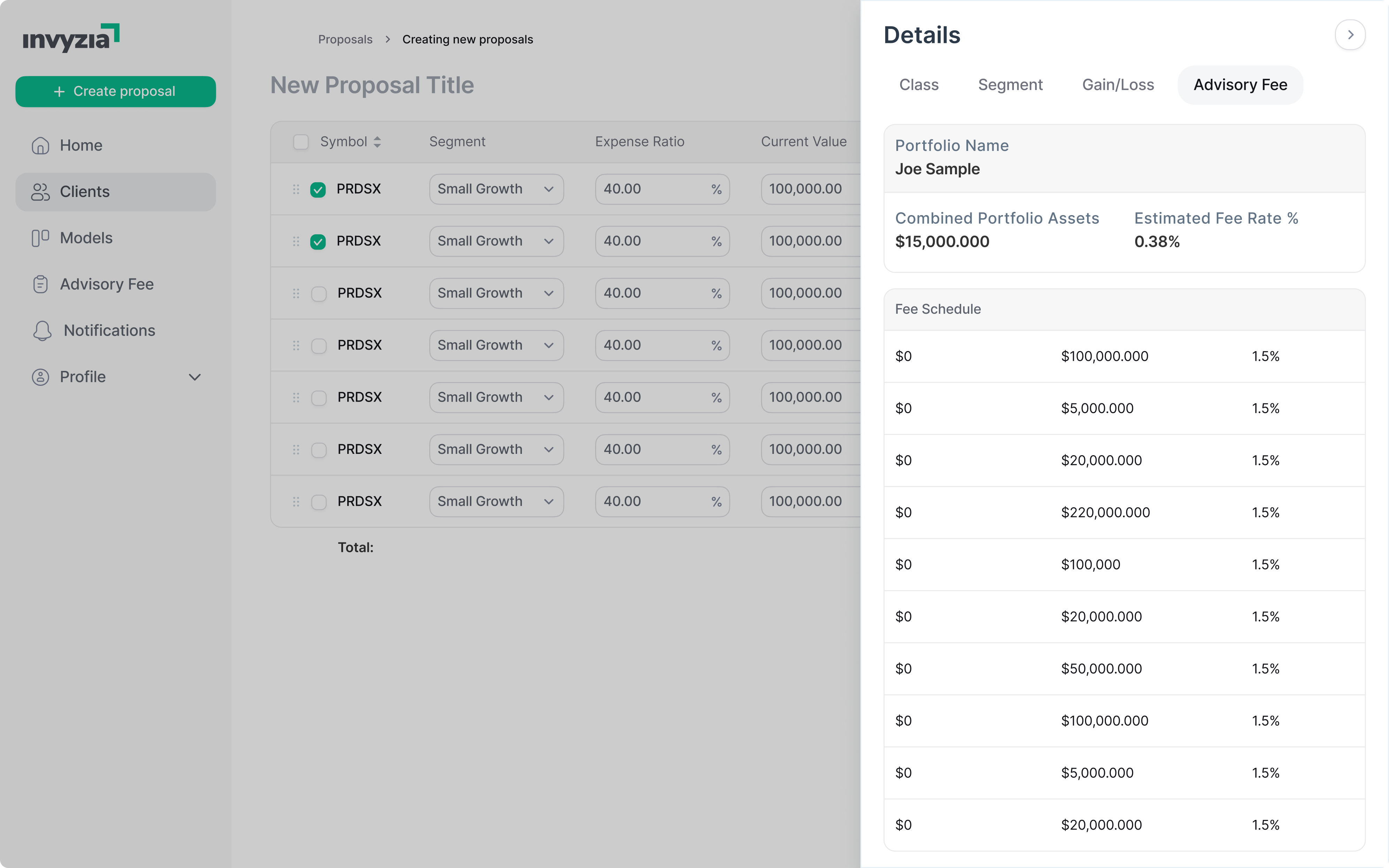This screenshot has height=868, width=1389.
Task: Click the Advisory Fee clipboard icon
Action: [x=40, y=284]
